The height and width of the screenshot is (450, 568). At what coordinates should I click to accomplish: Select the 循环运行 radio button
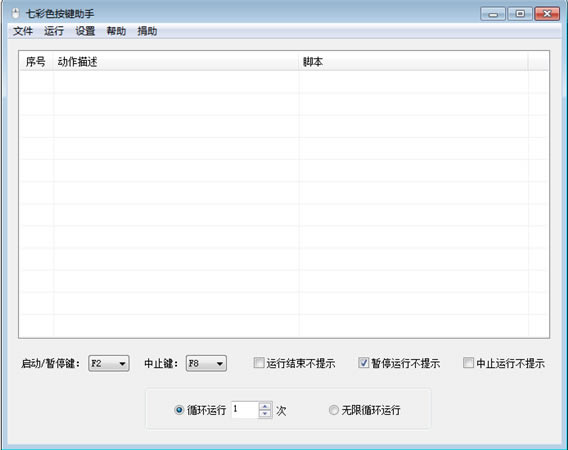(179, 410)
